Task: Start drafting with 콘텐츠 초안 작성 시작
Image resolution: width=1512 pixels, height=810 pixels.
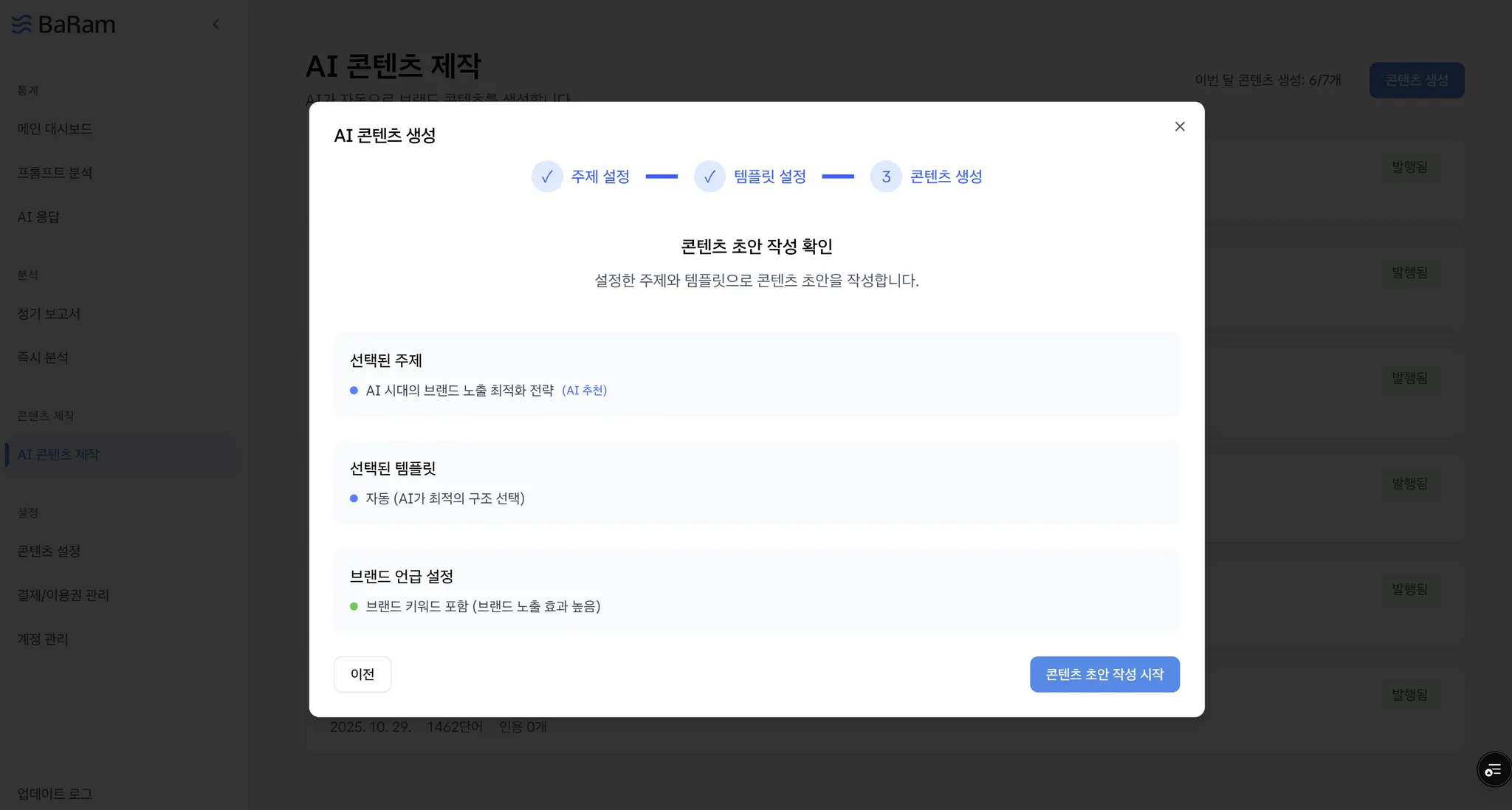Action: point(1104,674)
